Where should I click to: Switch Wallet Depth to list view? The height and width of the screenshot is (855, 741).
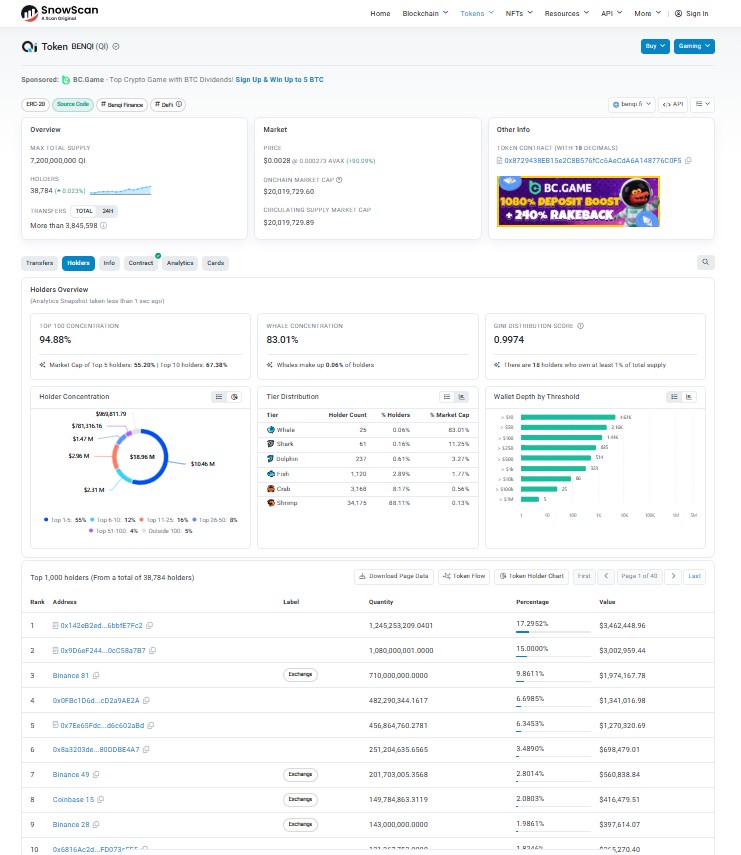(674, 397)
